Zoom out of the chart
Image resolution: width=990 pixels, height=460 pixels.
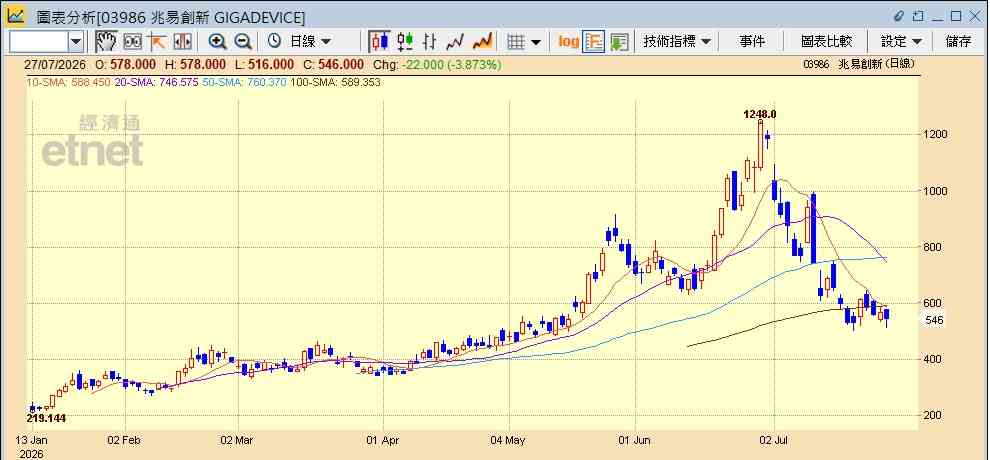coord(243,42)
